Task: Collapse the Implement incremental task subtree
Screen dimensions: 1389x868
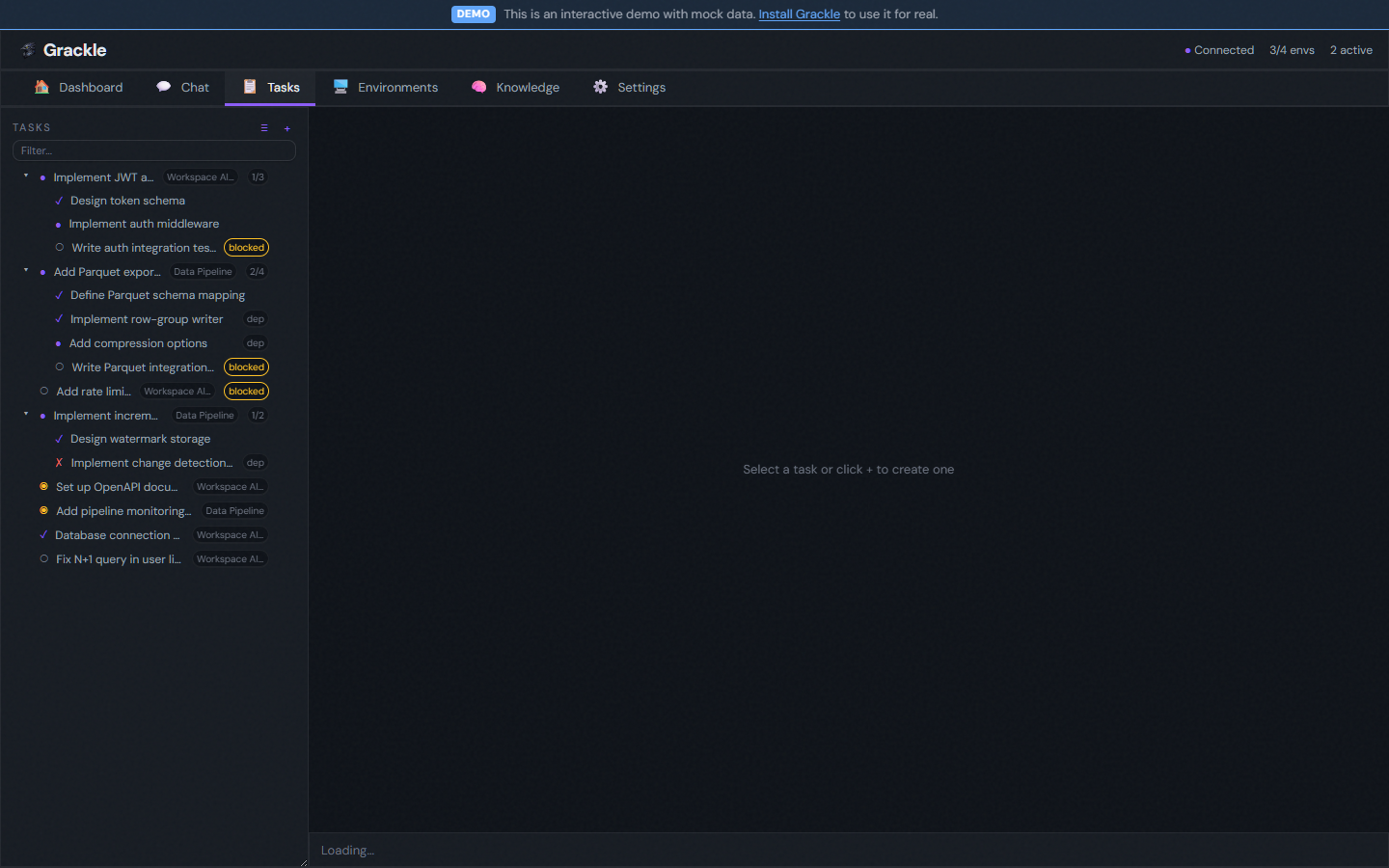Action: click(x=26, y=415)
